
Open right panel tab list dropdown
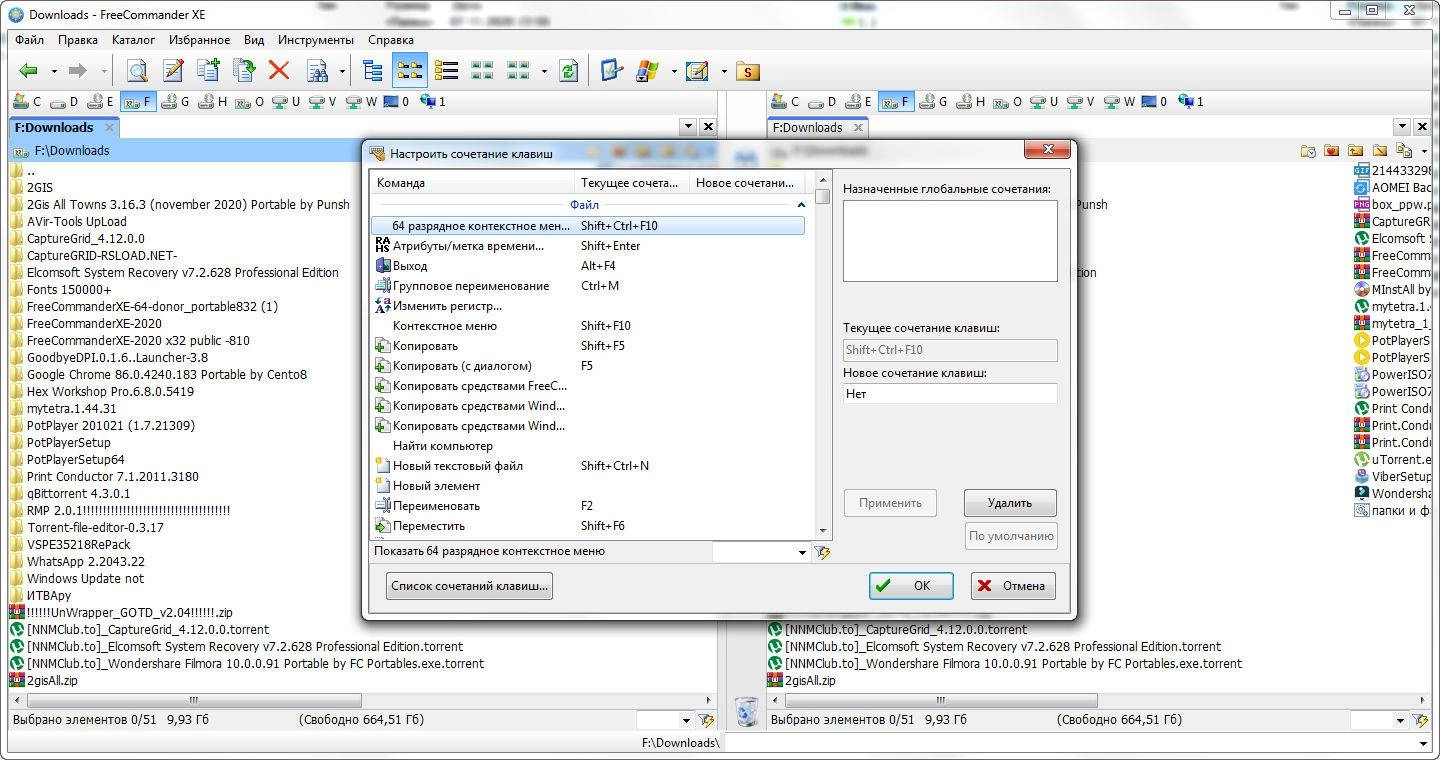pyautogui.click(x=1404, y=127)
